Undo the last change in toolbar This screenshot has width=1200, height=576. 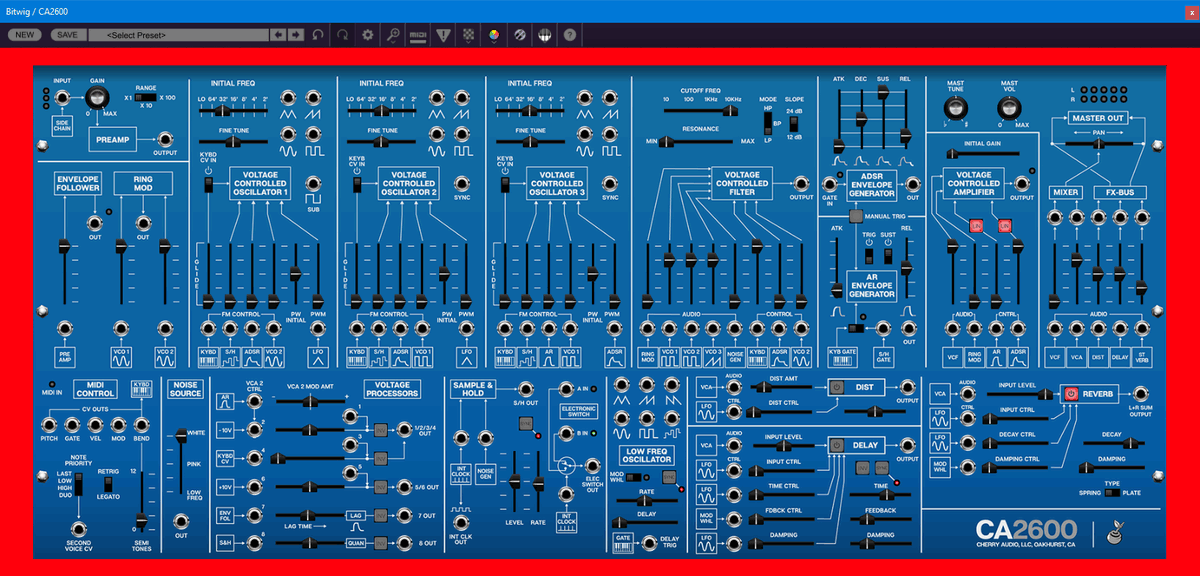tap(317, 34)
